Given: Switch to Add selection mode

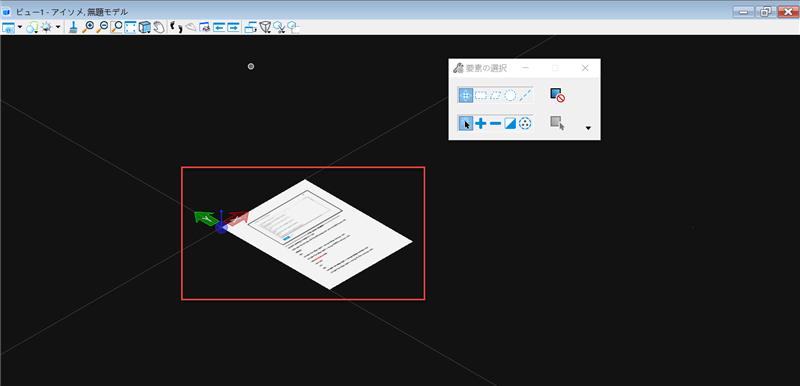Looking at the screenshot, I should point(481,123).
